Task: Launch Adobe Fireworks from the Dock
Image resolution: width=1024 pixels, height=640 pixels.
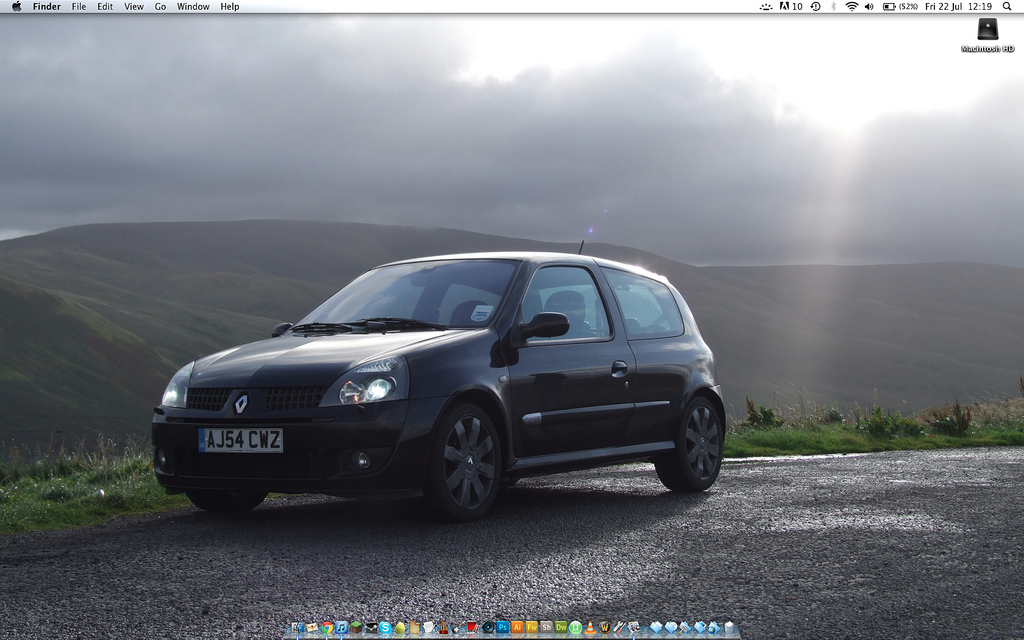Action: [532, 628]
